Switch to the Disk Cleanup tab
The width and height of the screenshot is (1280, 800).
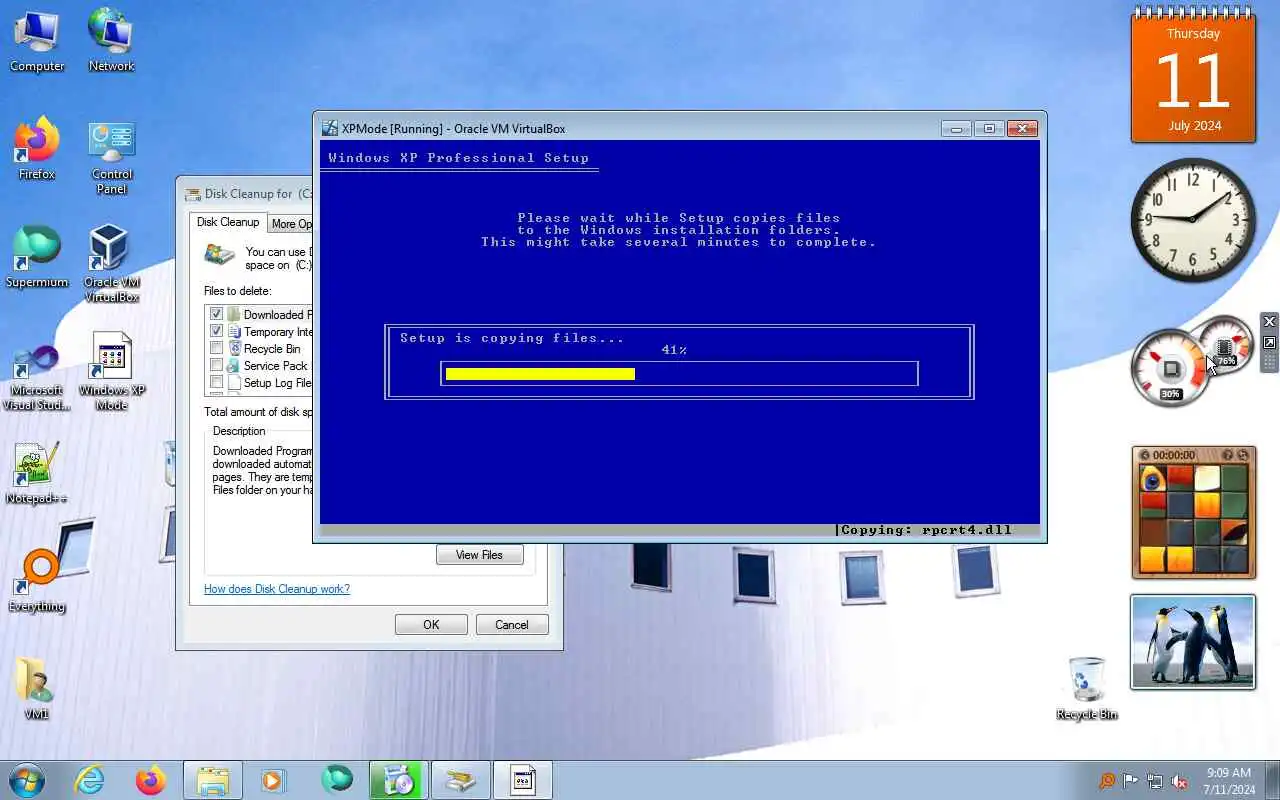click(x=228, y=222)
